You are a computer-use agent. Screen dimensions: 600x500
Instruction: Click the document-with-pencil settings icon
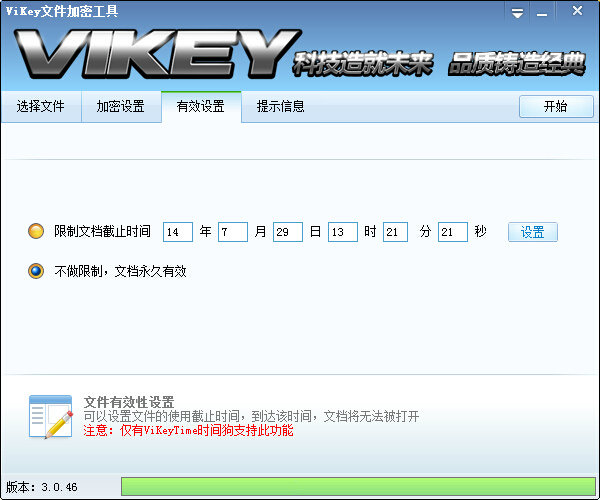tap(51, 417)
